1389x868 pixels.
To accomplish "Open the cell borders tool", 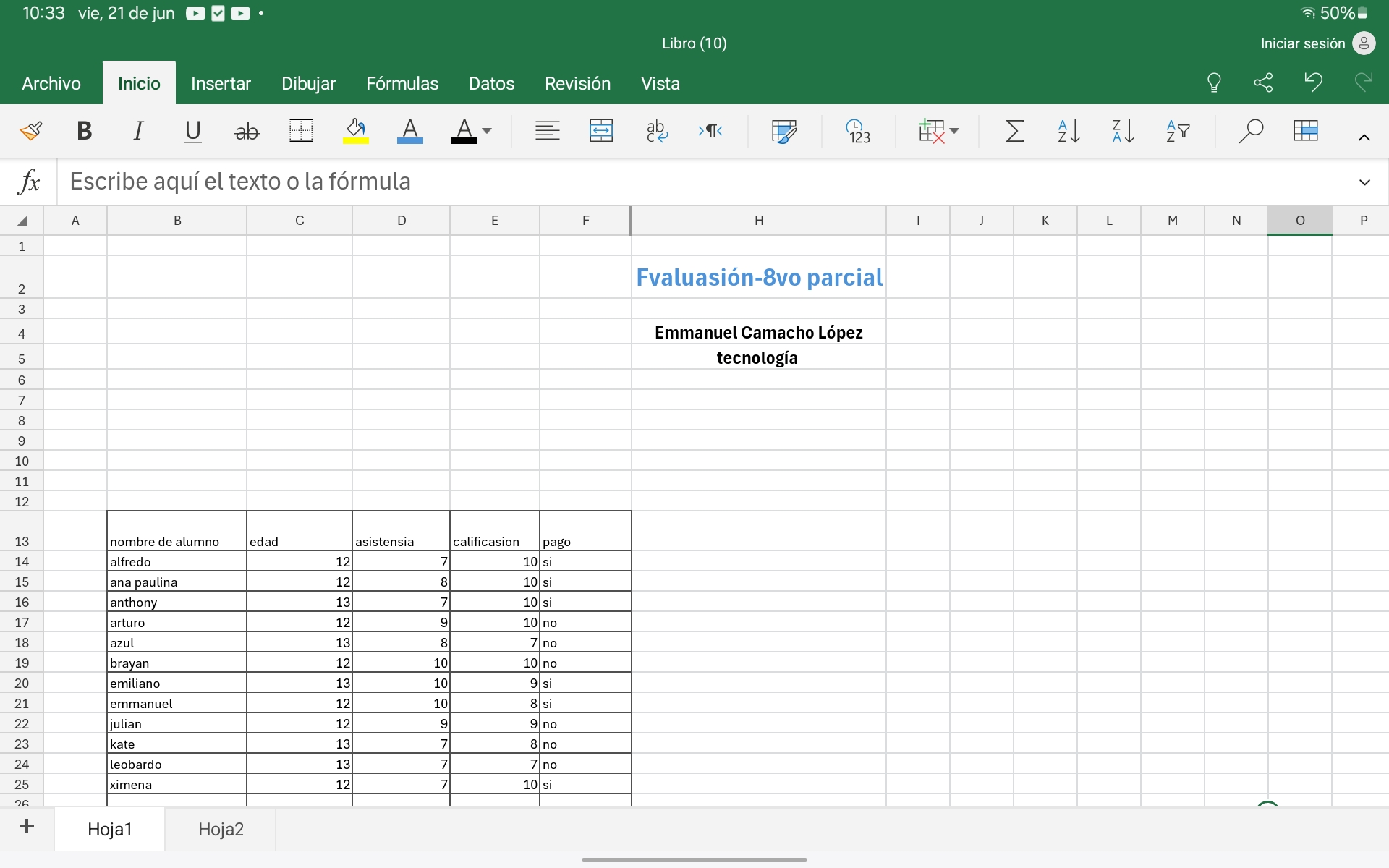I will coord(300,131).
